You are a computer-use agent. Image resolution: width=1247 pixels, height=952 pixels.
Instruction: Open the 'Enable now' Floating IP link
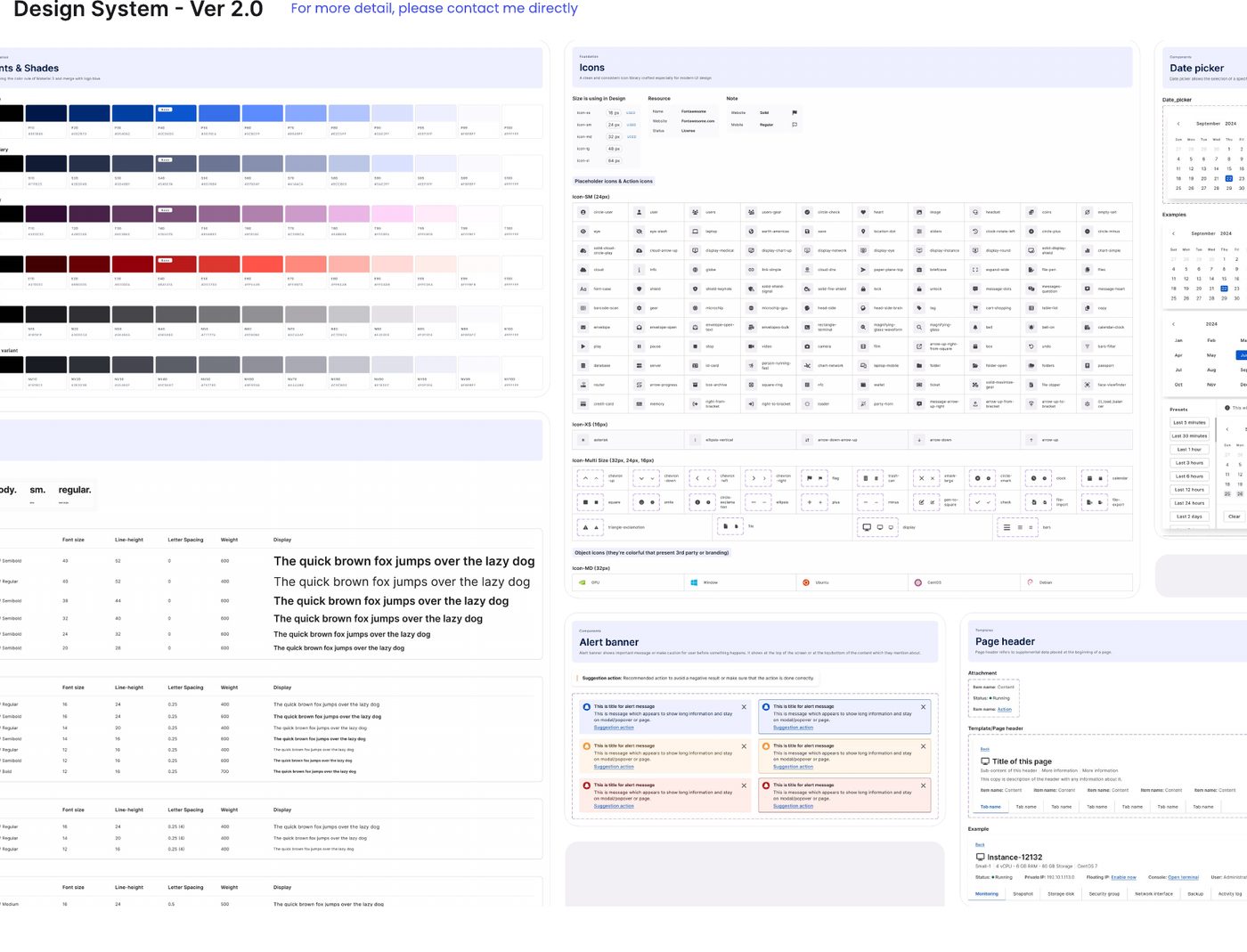click(1123, 877)
